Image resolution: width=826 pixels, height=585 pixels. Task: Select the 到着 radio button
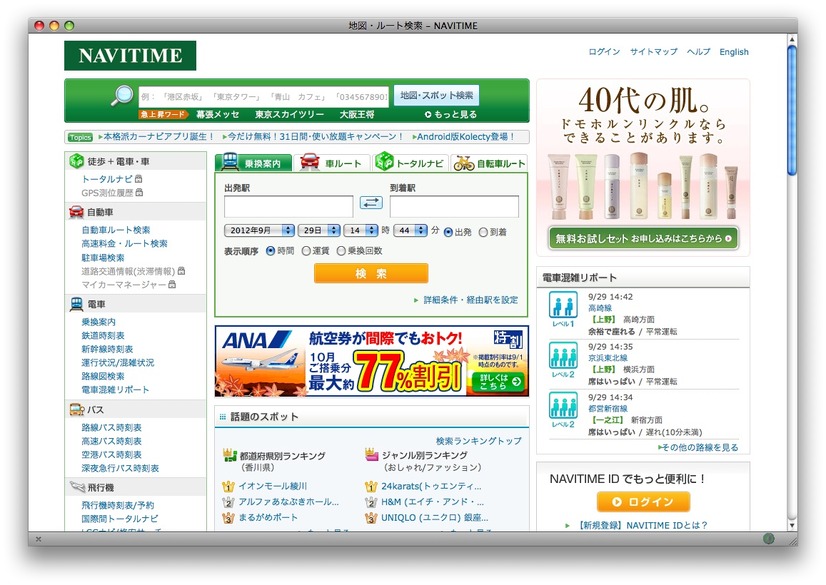pyautogui.click(x=483, y=232)
